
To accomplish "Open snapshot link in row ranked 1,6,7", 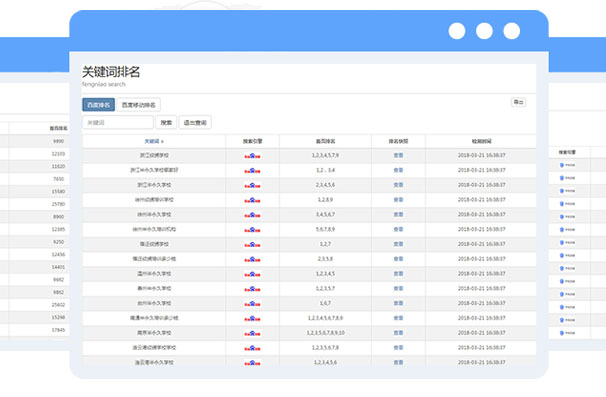I will click(398, 303).
